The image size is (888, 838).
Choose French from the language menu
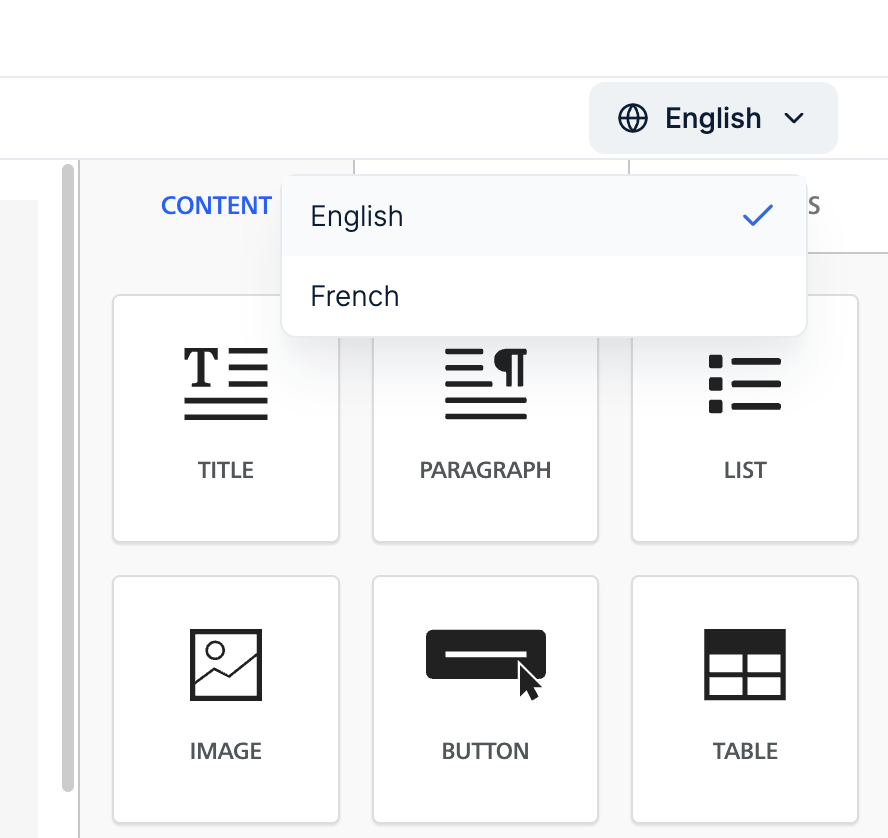tap(544, 296)
